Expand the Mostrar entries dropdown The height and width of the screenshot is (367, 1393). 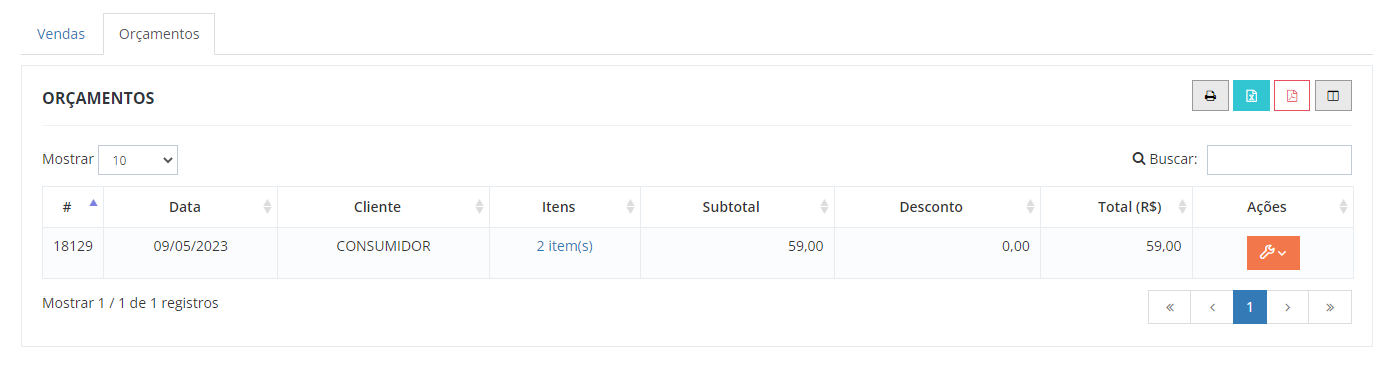tap(138, 160)
